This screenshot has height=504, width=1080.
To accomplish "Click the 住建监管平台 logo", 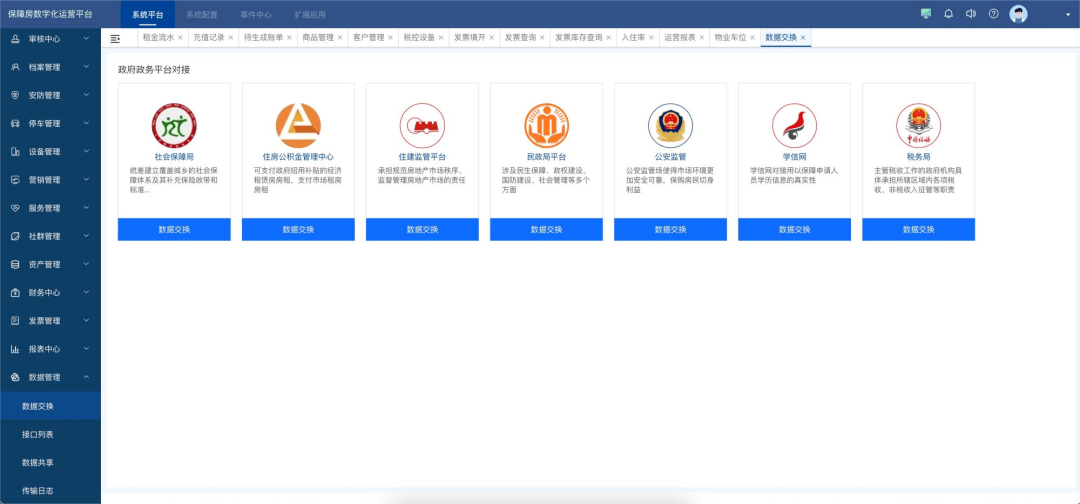I will click(422, 125).
